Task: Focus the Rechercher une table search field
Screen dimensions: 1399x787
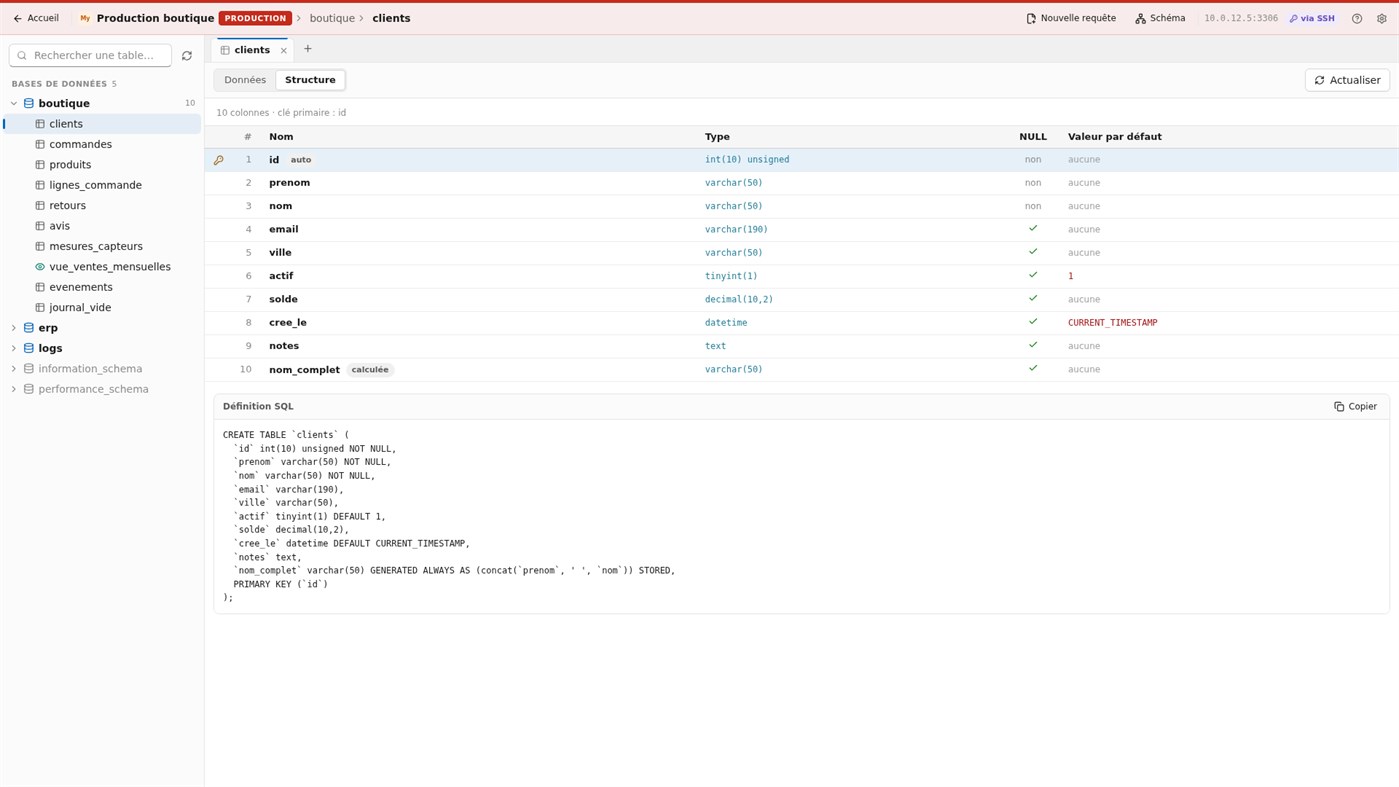Action: [x=91, y=56]
